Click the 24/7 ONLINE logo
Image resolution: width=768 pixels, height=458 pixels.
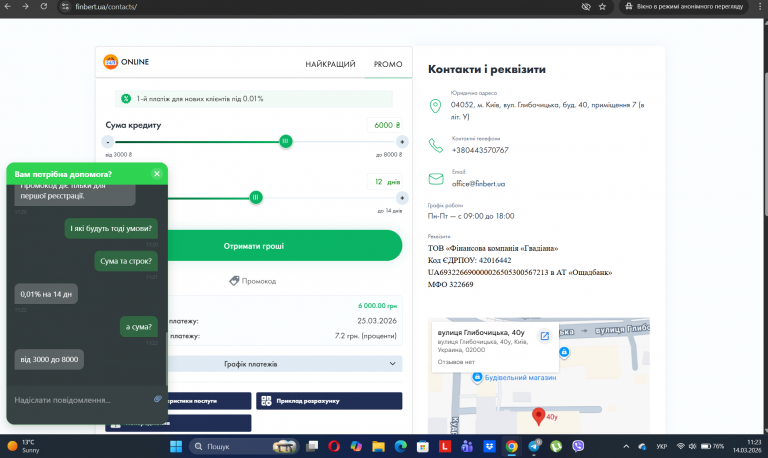click(x=126, y=62)
